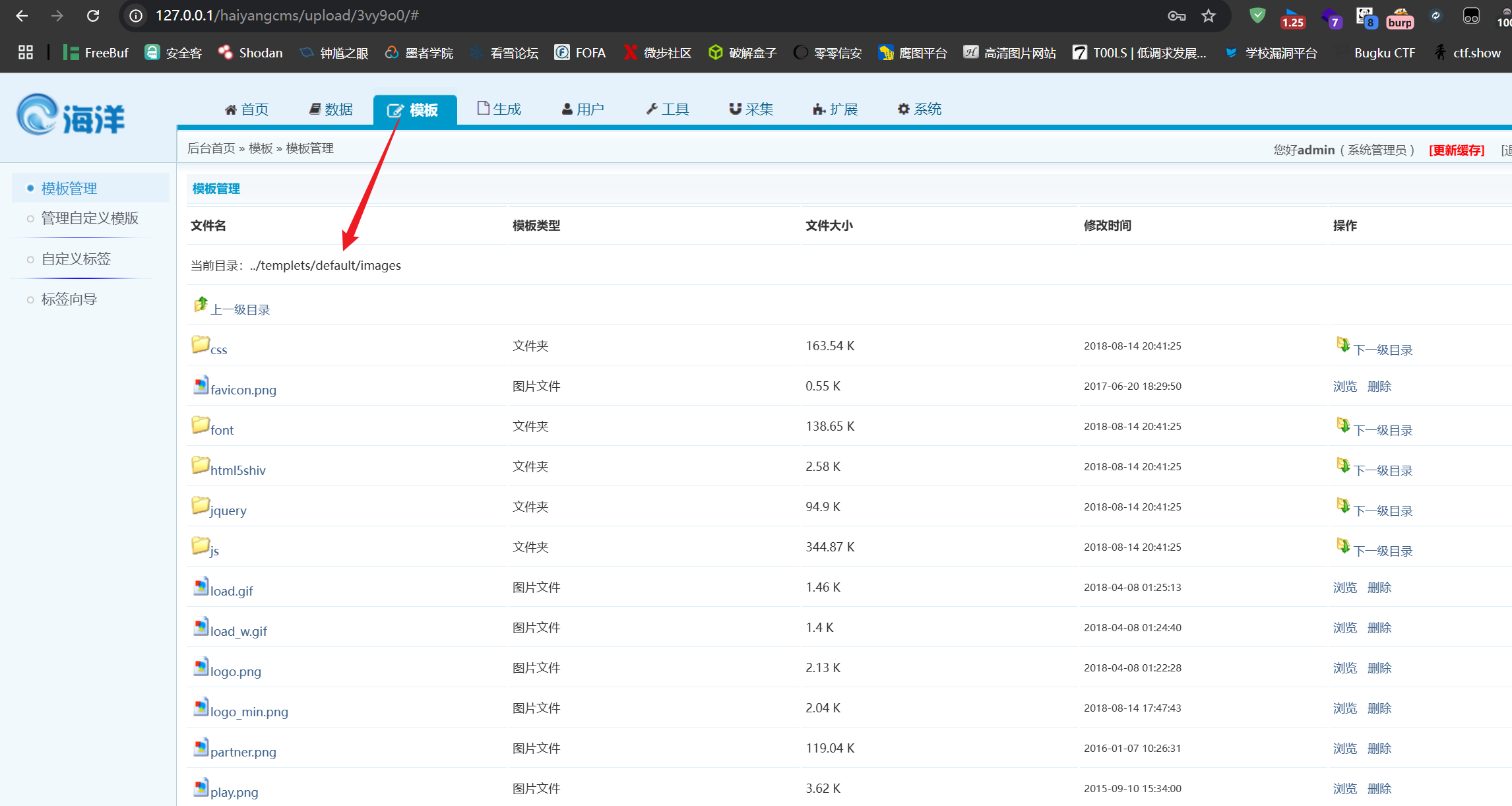
Task: Click the parent directory up-arrow icon
Action: click(201, 305)
